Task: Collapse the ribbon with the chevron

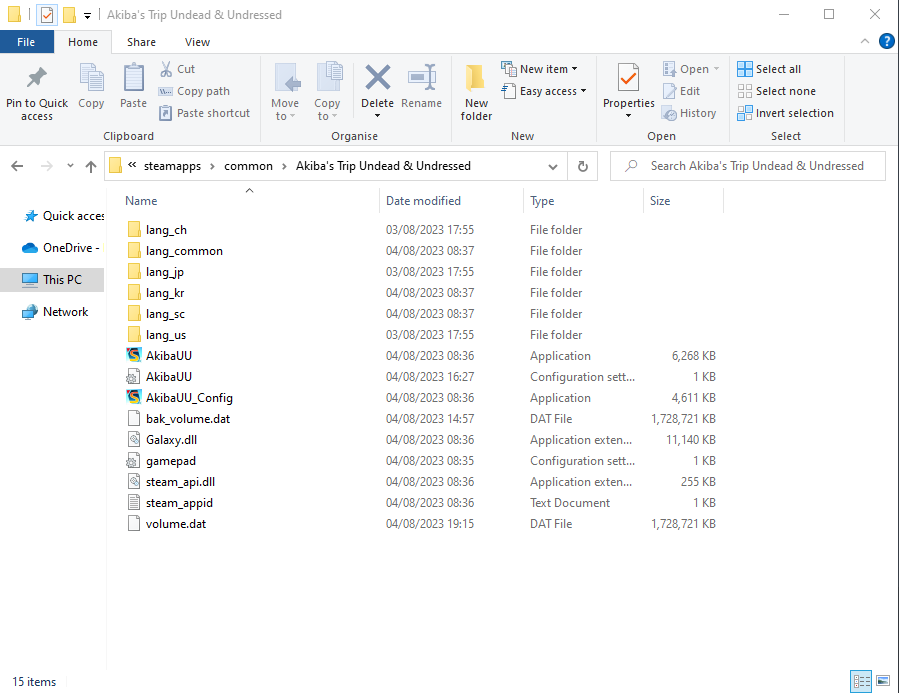Action: (x=865, y=41)
